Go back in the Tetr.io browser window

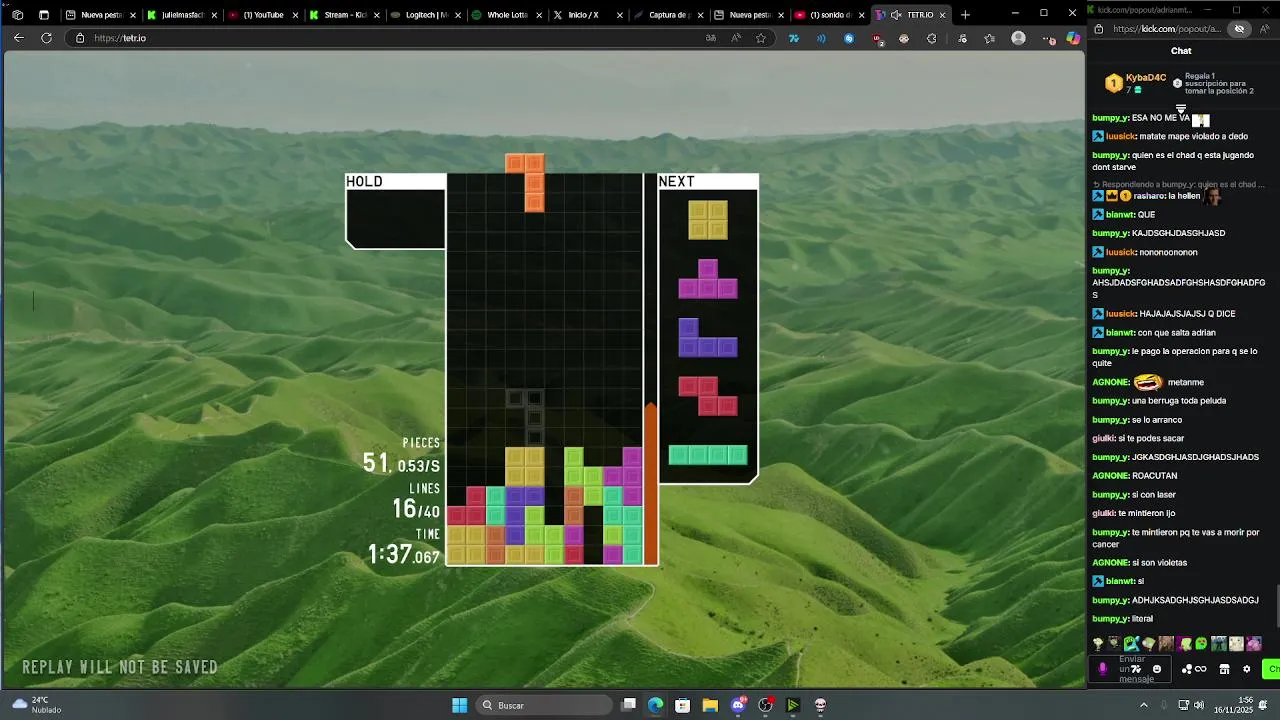click(18, 38)
